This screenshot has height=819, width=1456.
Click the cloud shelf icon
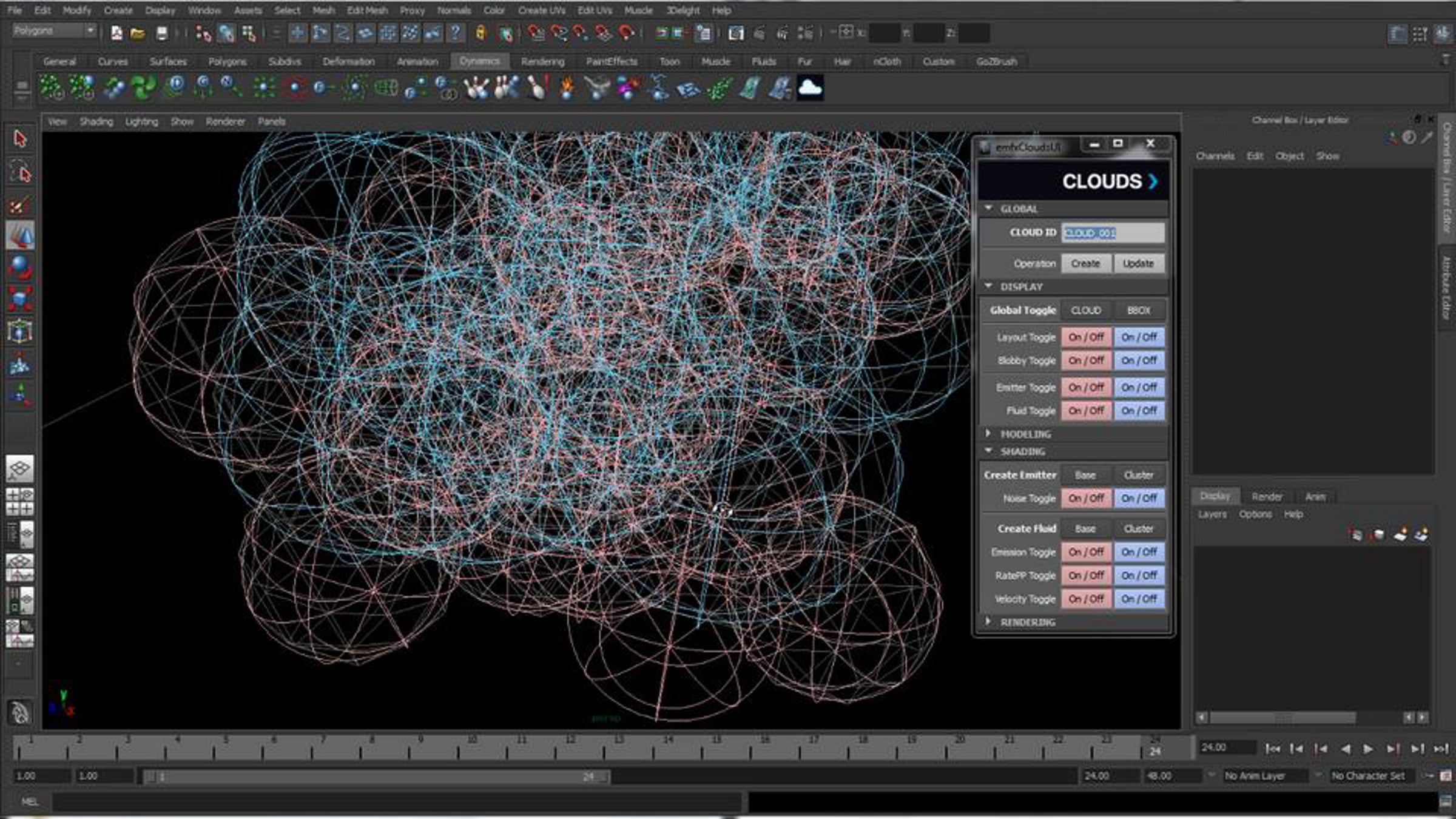click(x=810, y=89)
